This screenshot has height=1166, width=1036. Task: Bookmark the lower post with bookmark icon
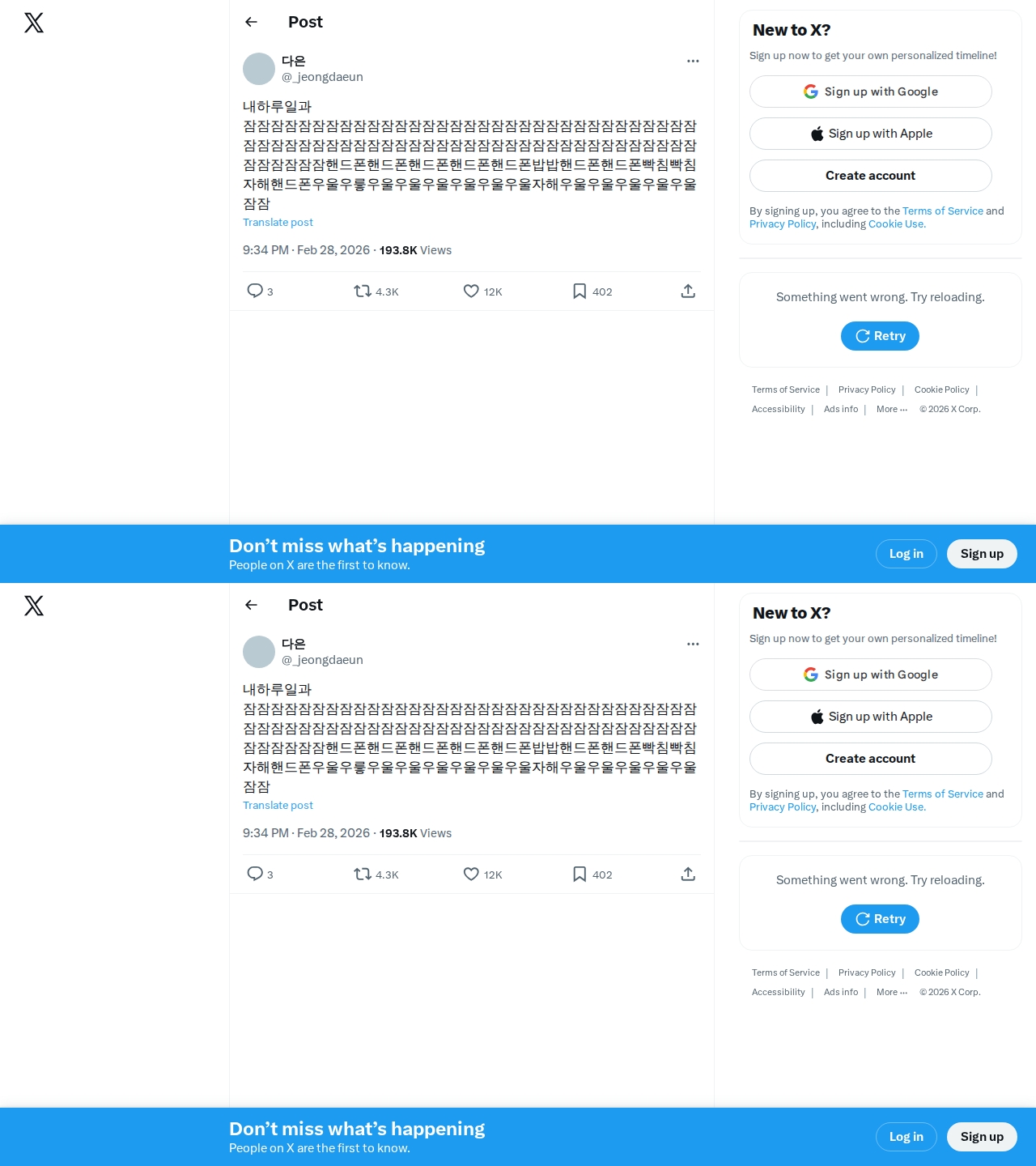point(580,874)
